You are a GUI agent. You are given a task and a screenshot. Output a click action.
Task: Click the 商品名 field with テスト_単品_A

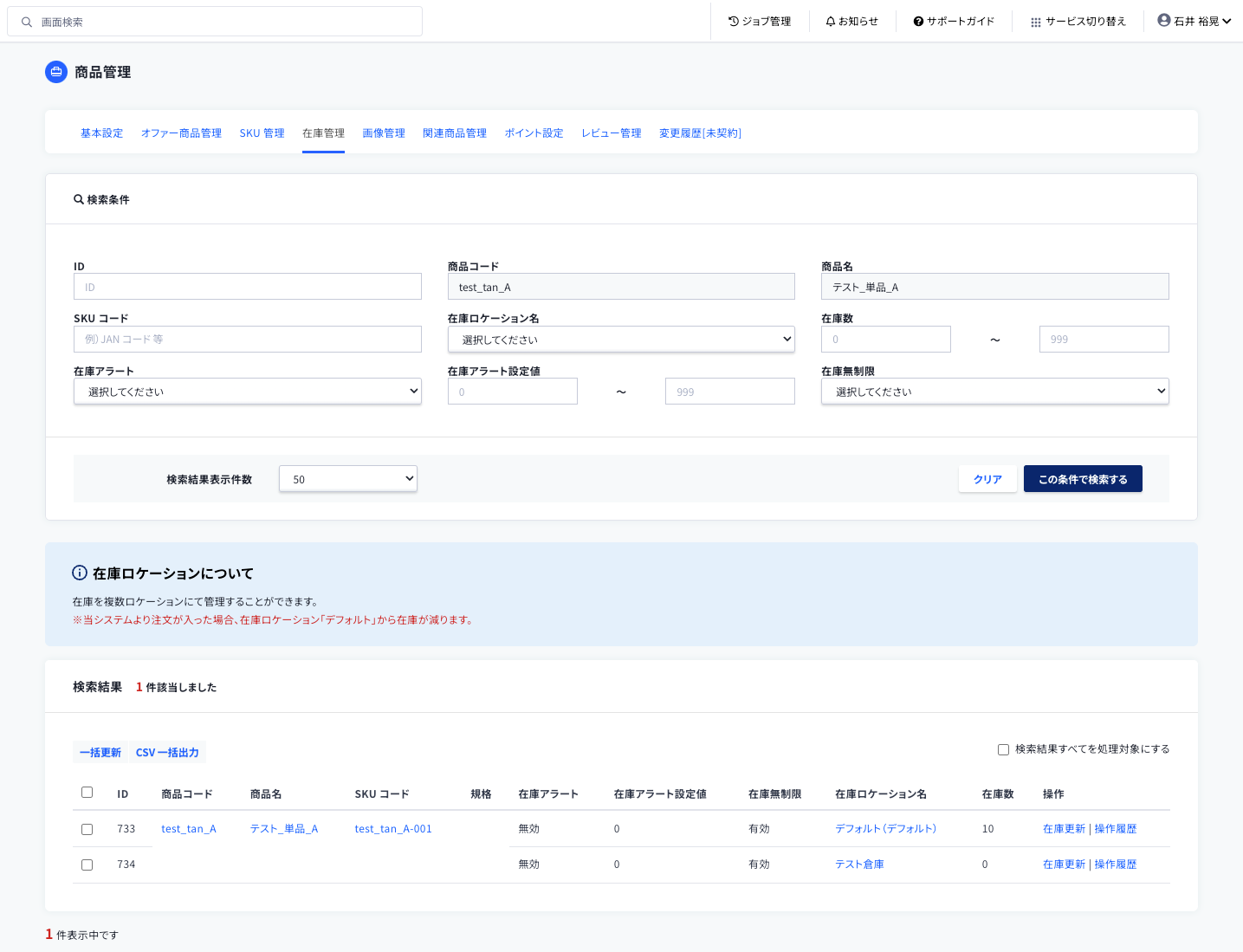pos(995,287)
